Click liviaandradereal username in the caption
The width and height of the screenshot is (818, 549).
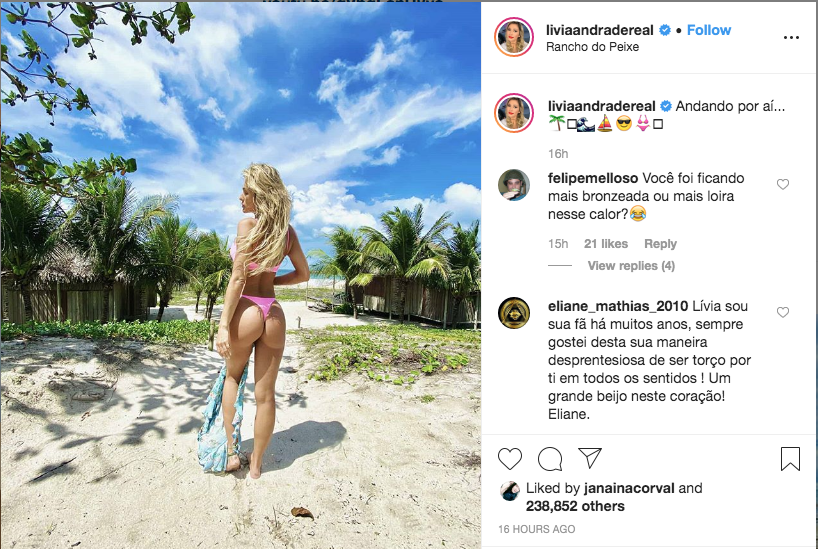[x=602, y=106]
